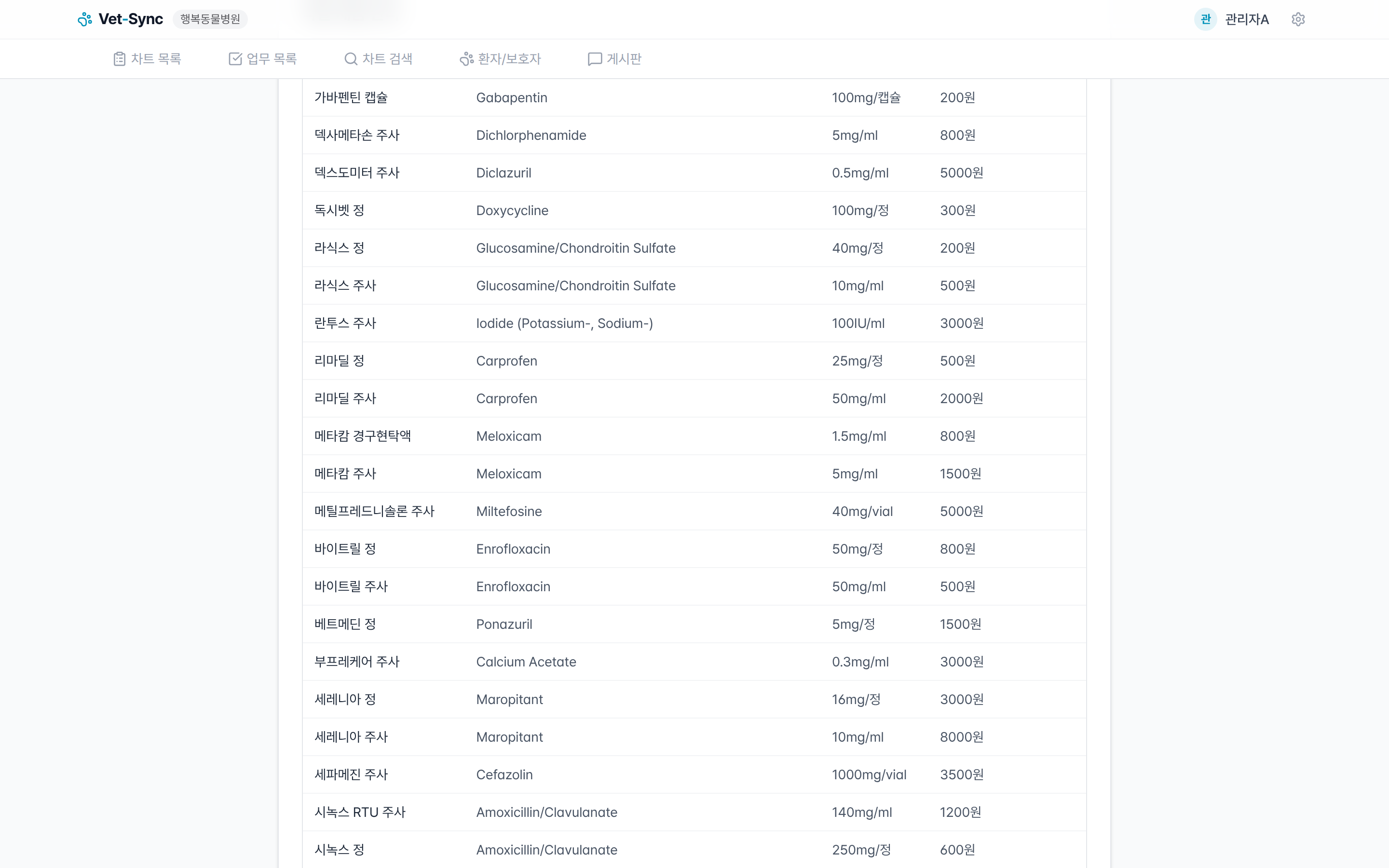The width and height of the screenshot is (1389, 868).
Task: Click the clipboard icon beside 차트 목록
Action: pyautogui.click(x=120, y=59)
